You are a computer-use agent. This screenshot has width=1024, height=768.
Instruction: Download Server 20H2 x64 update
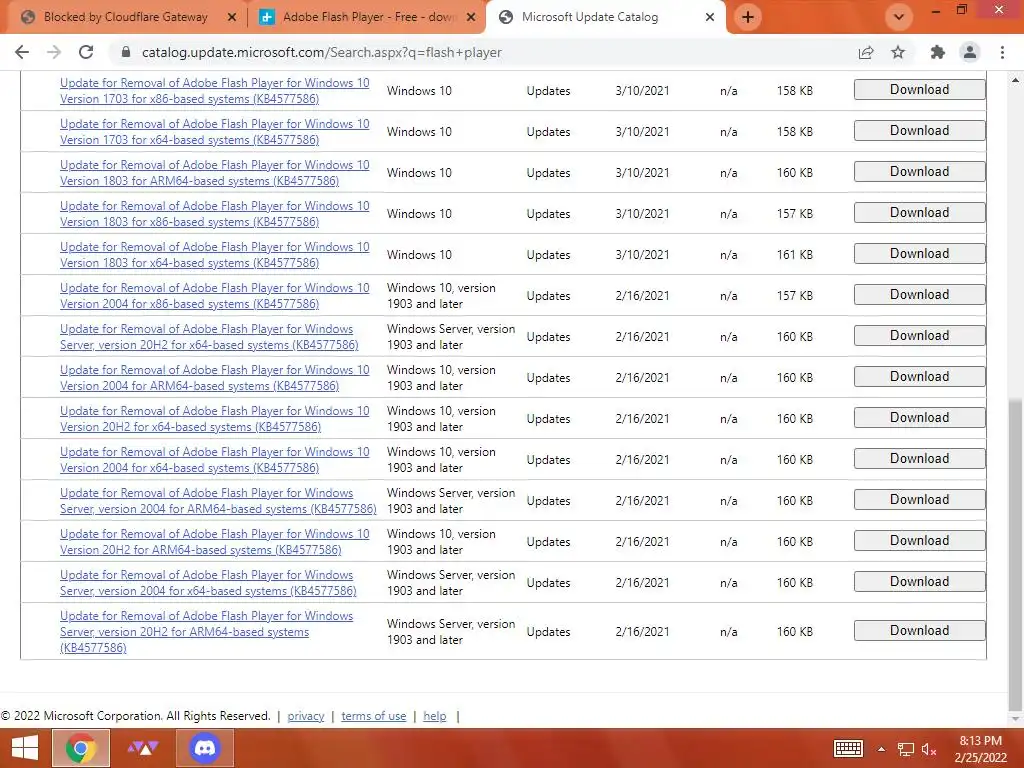click(x=920, y=336)
